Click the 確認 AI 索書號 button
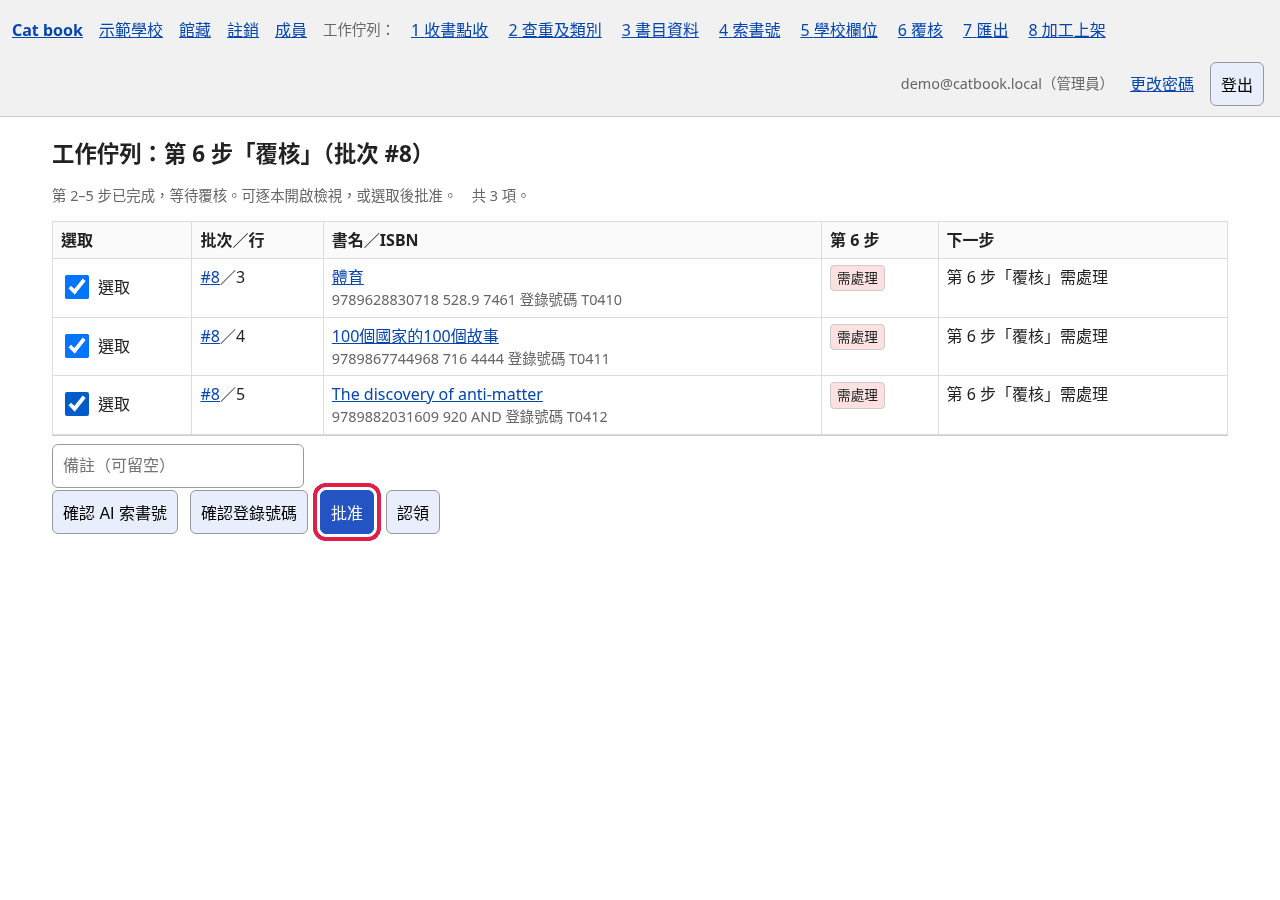The width and height of the screenshot is (1280, 900). [x=115, y=512]
